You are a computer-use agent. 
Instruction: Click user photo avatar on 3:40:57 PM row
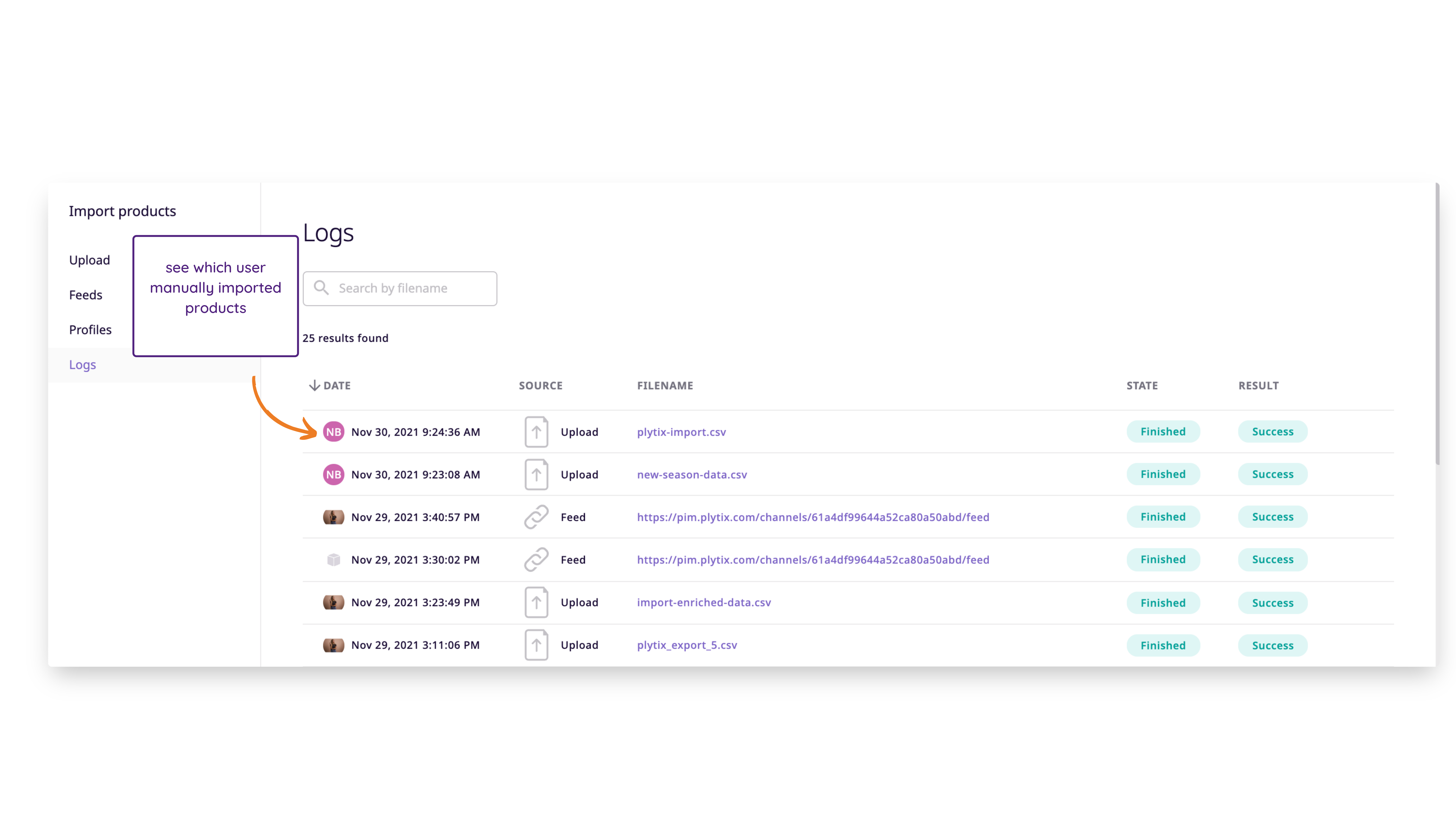(333, 517)
